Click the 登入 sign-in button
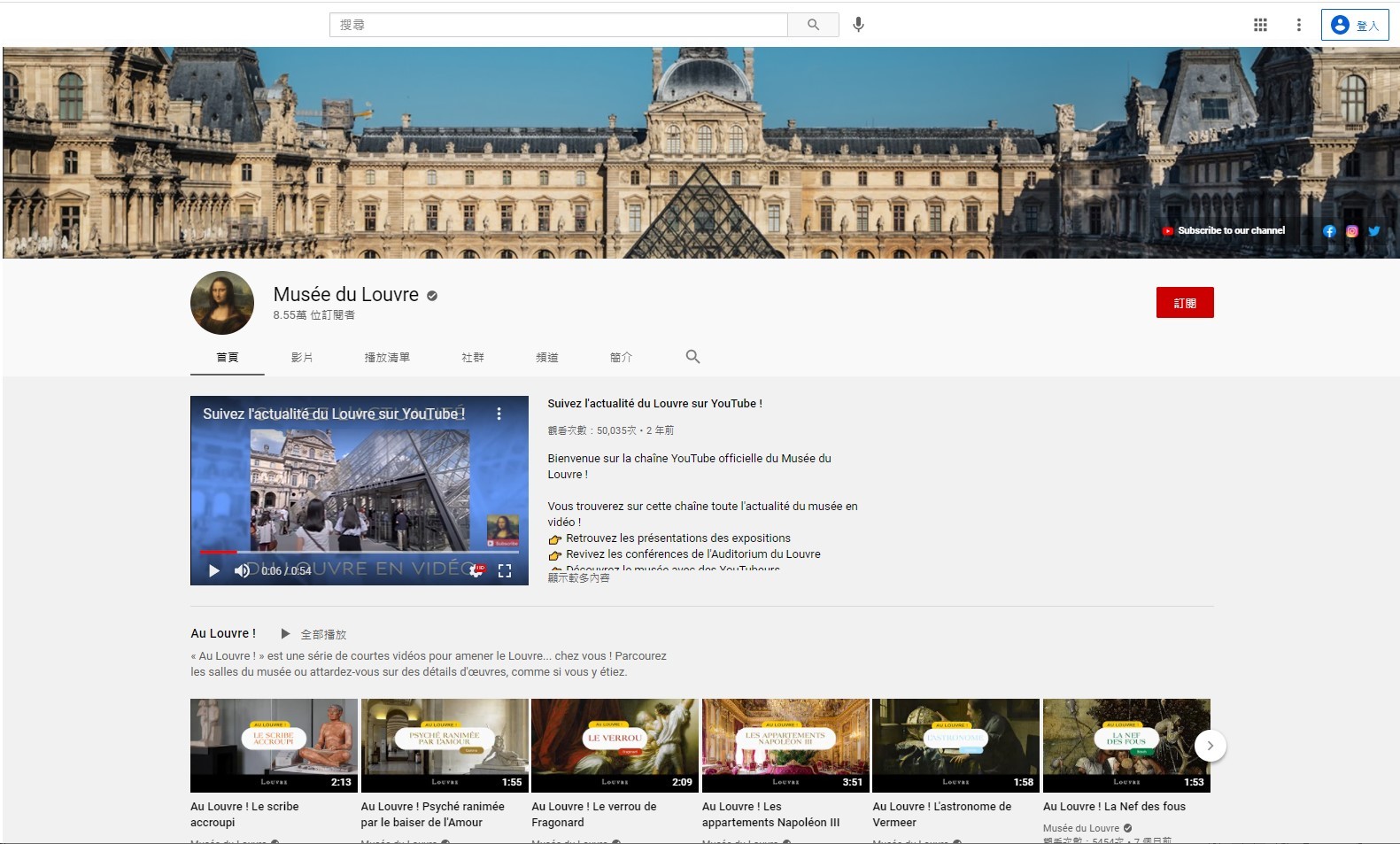1400x844 pixels. [1354, 25]
